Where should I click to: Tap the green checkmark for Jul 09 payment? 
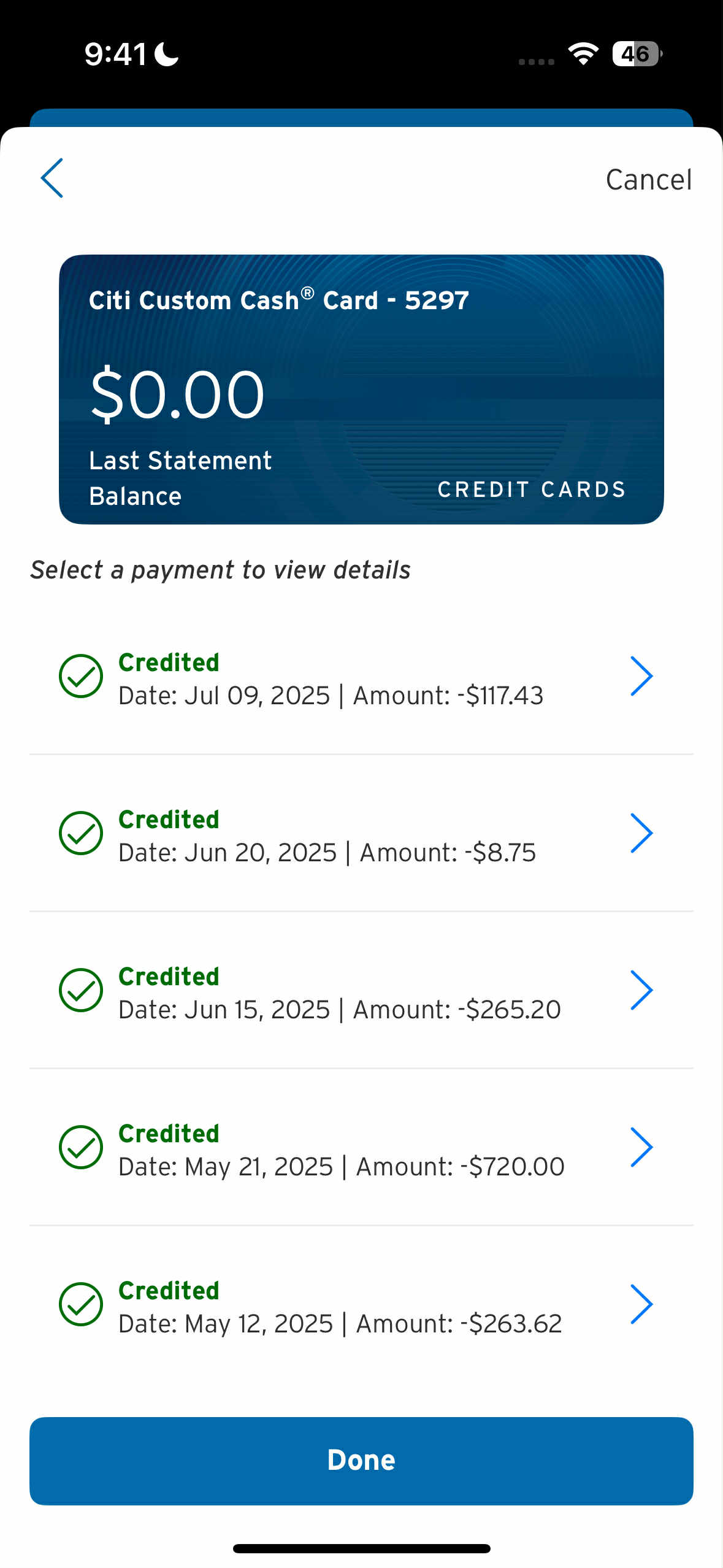pos(81,676)
